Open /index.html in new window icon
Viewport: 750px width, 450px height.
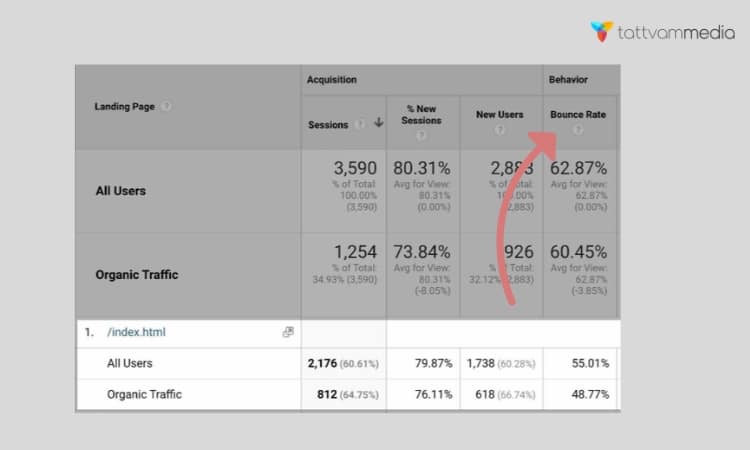(288, 332)
